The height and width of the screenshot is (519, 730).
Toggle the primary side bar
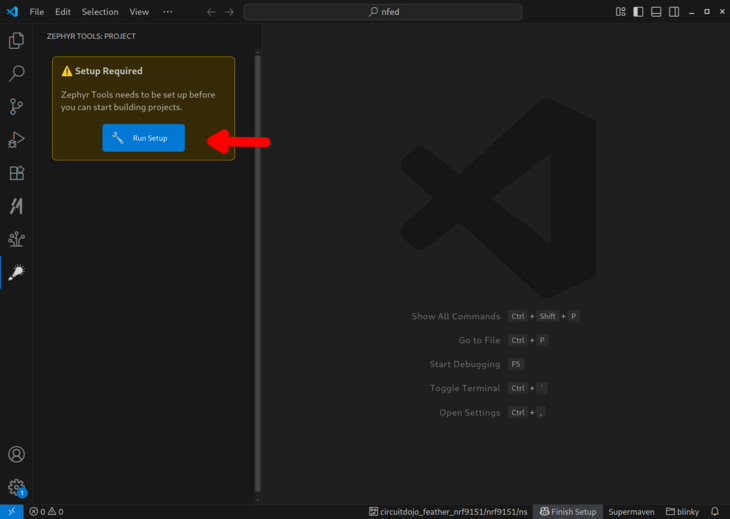[638, 12]
